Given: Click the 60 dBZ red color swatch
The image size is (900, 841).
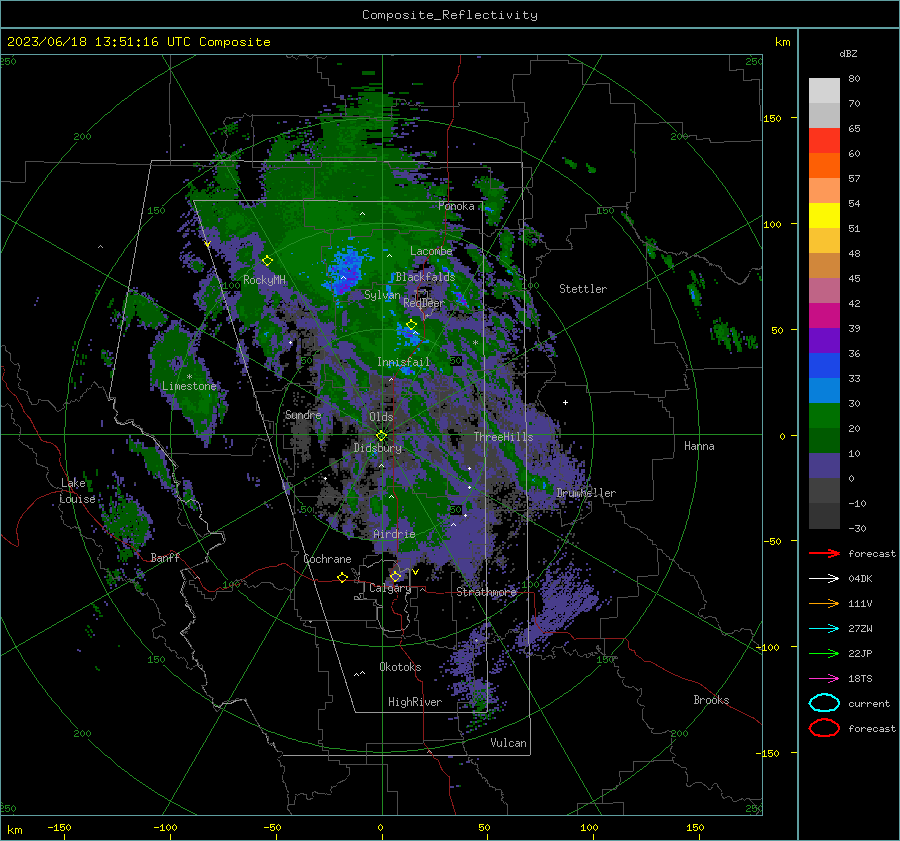Looking at the screenshot, I should point(824,141).
